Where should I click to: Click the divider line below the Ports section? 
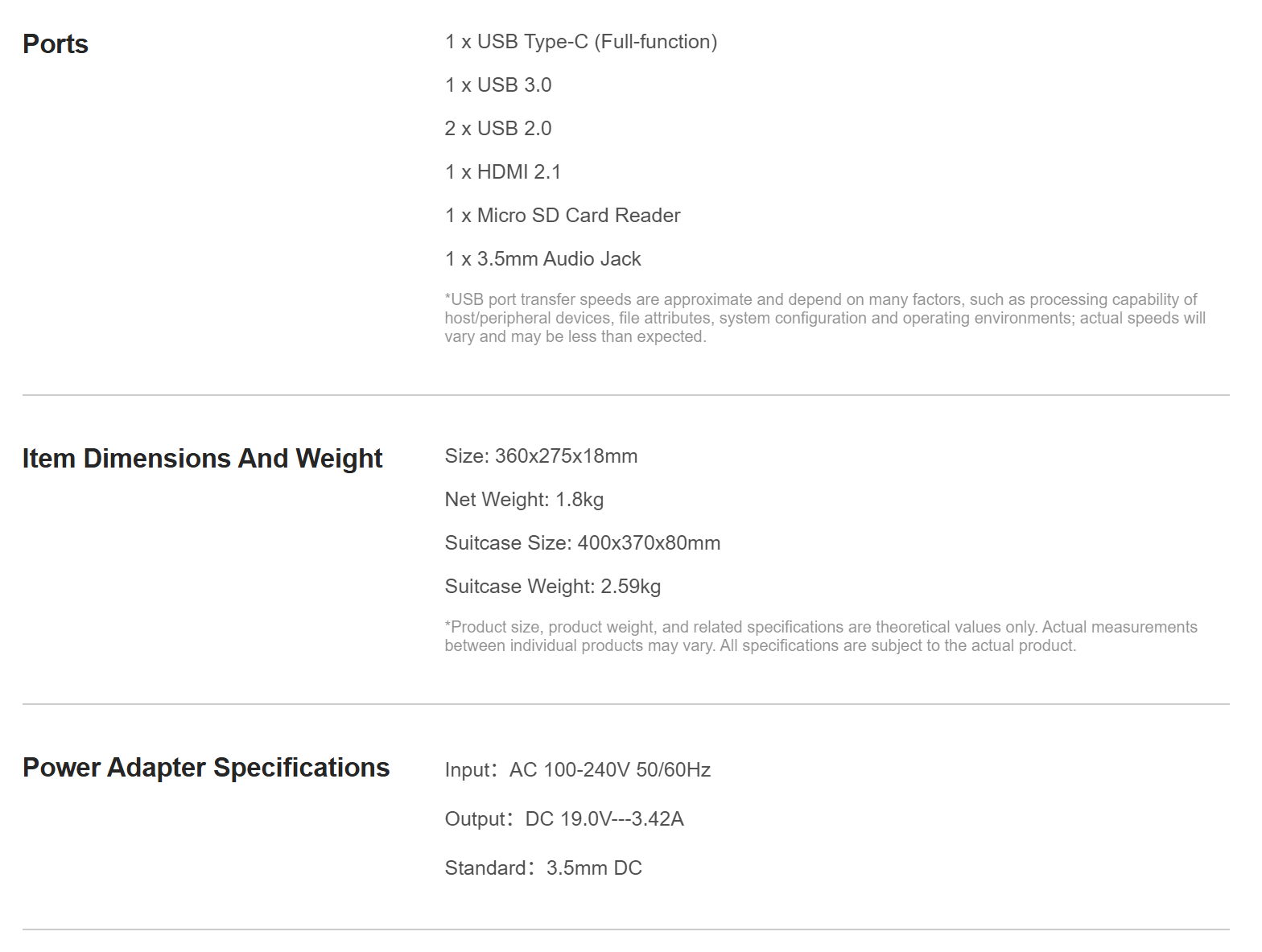(626, 395)
